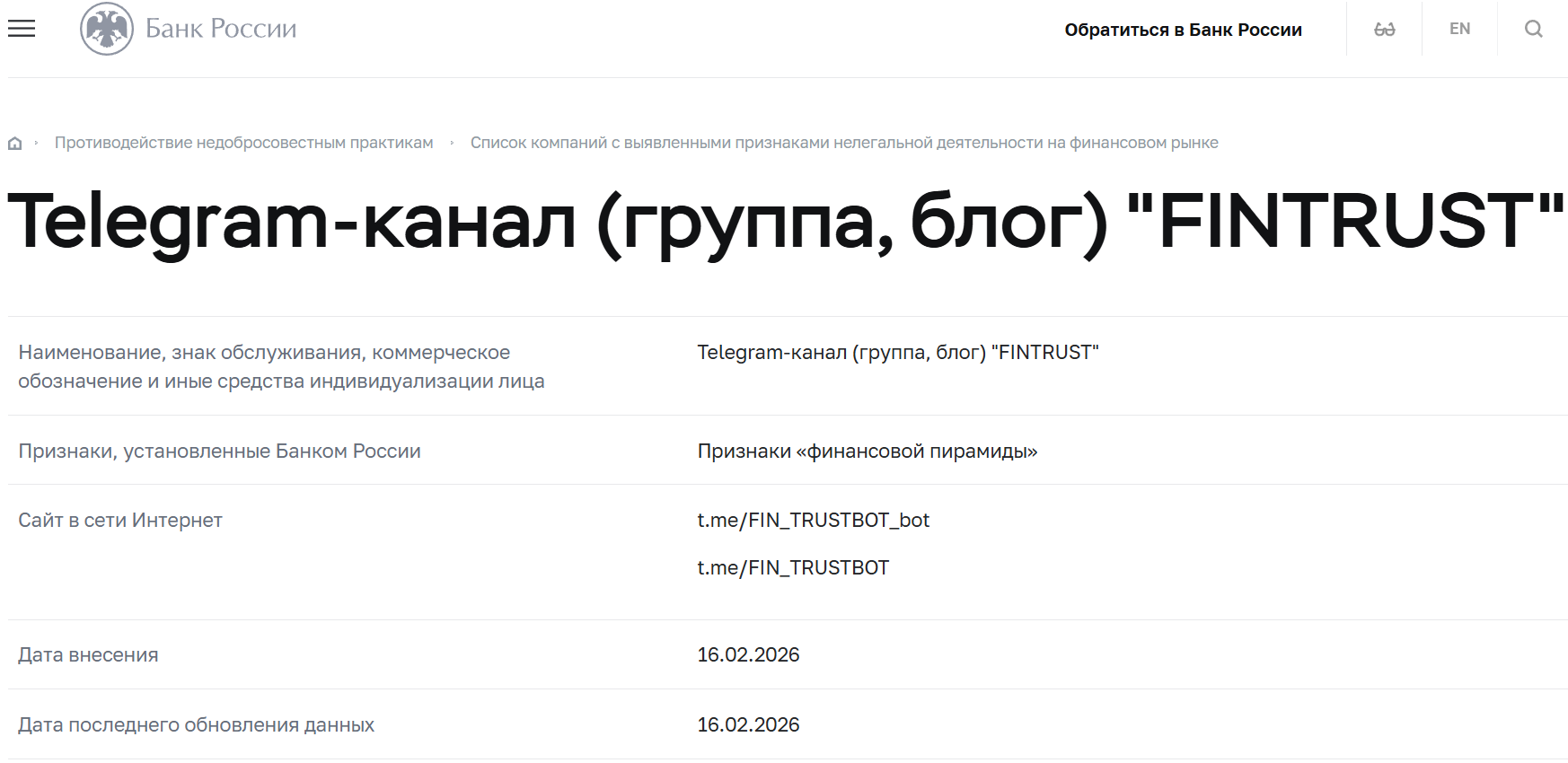This screenshot has width=1568, height=763.
Task: Click the t.me/FIN_TRUSTBOT_bot address
Action: pos(814,520)
